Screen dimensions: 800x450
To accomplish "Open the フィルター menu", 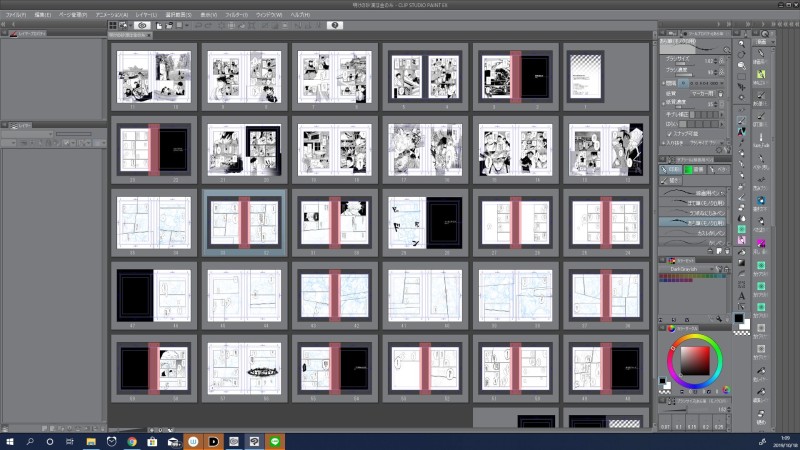I will point(237,15).
